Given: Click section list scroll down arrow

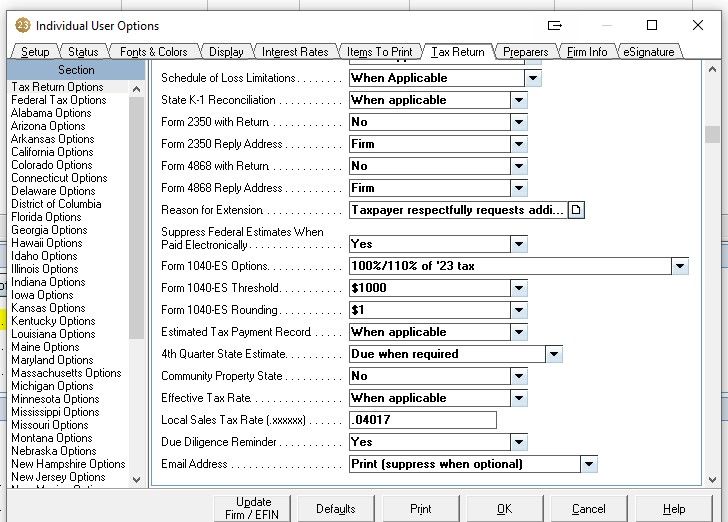Looking at the screenshot, I should [136, 479].
